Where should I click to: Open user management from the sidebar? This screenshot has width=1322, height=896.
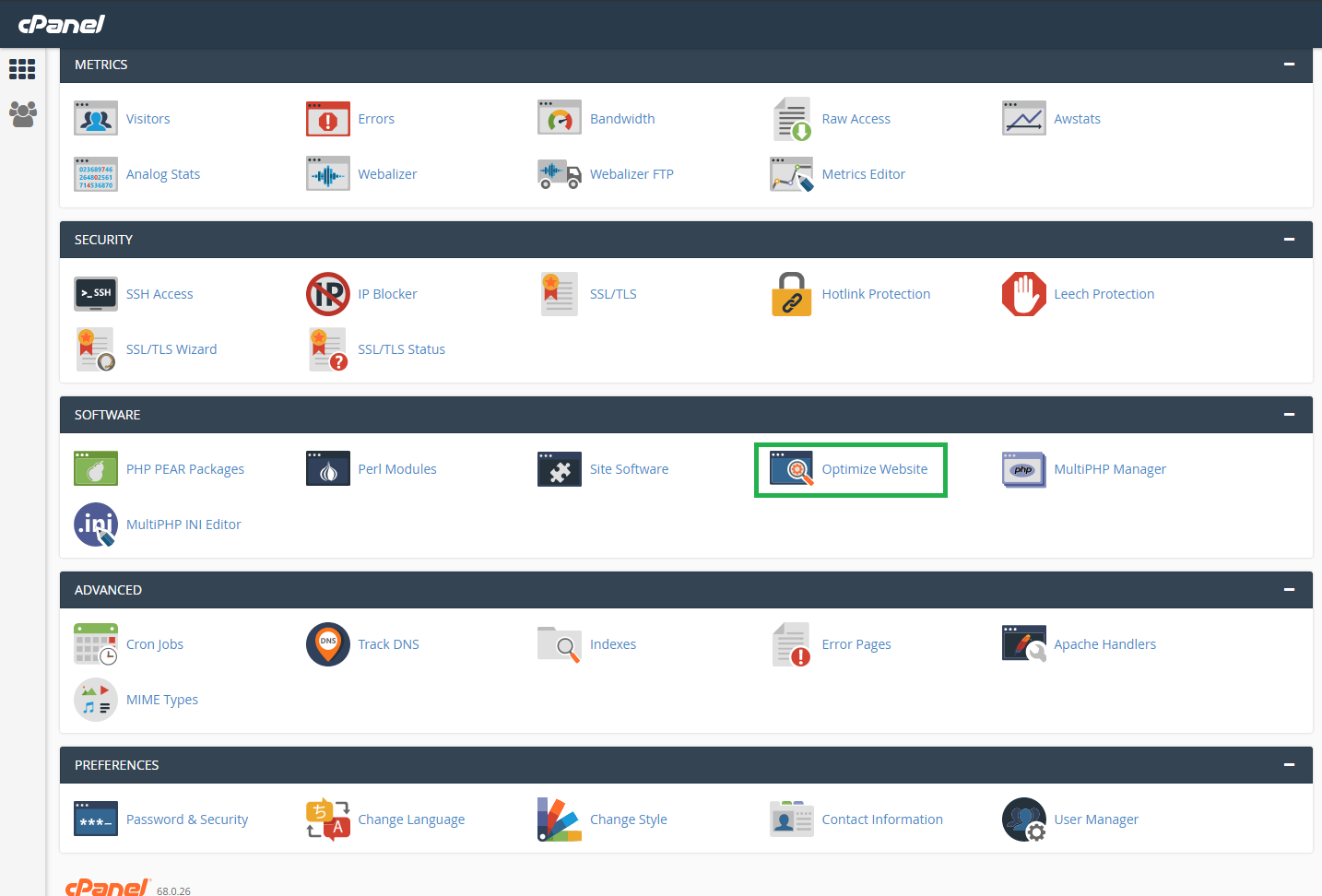pyautogui.click(x=22, y=114)
